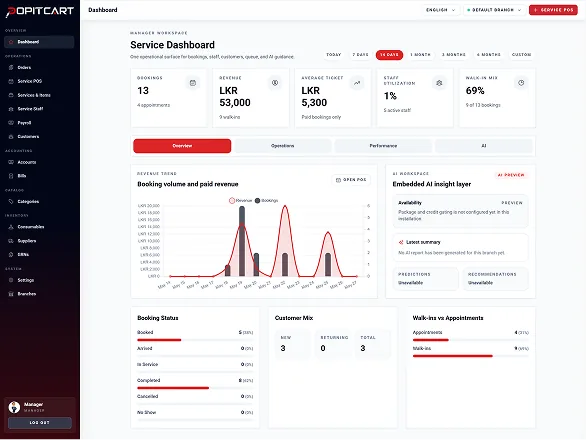Click the Latest summary sparkle icon
Image resolution: width=586 pixels, height=440 pixels.
pos(401,242)
